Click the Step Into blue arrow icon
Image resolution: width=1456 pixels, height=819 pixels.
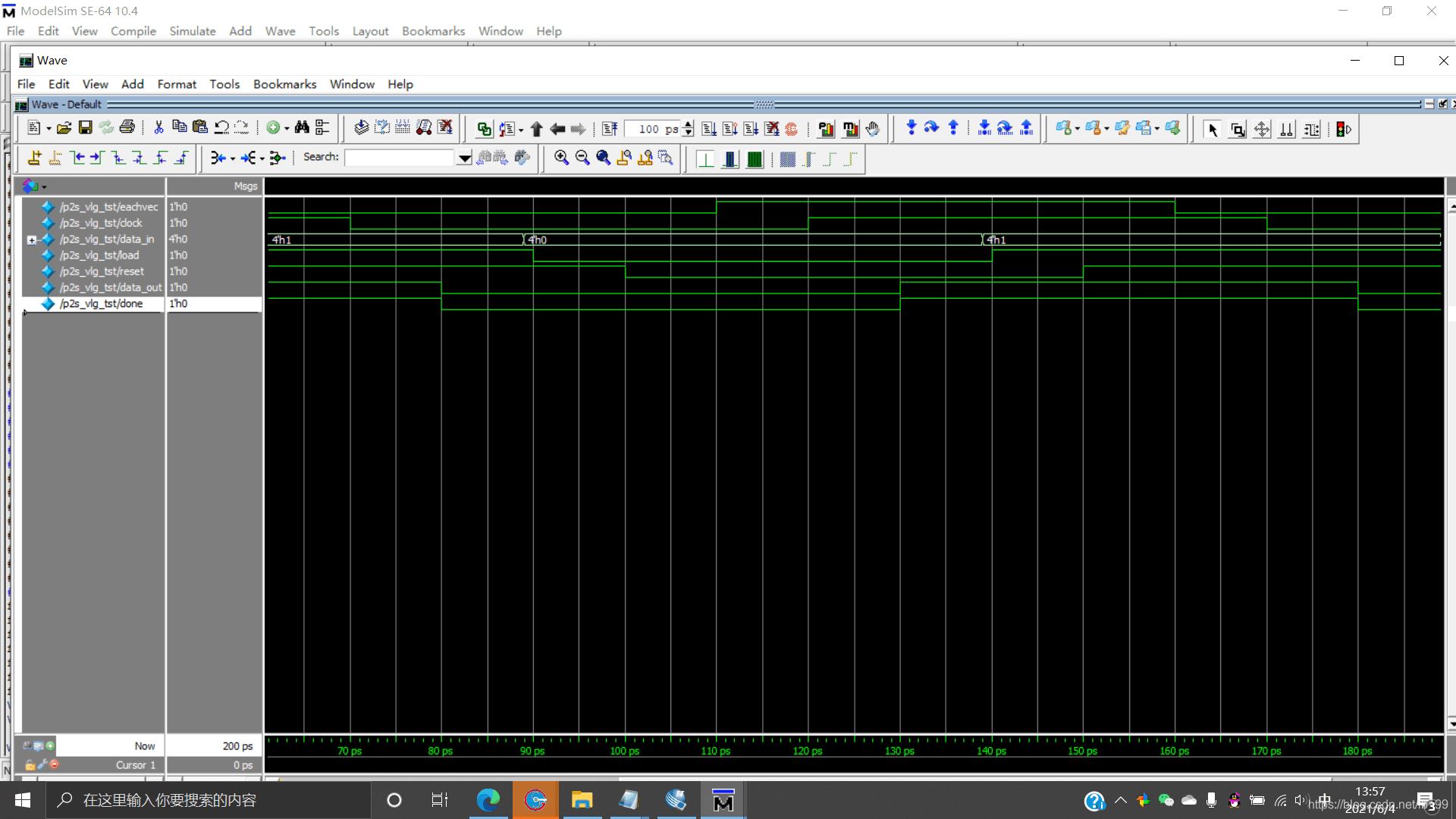pos(911,128)
